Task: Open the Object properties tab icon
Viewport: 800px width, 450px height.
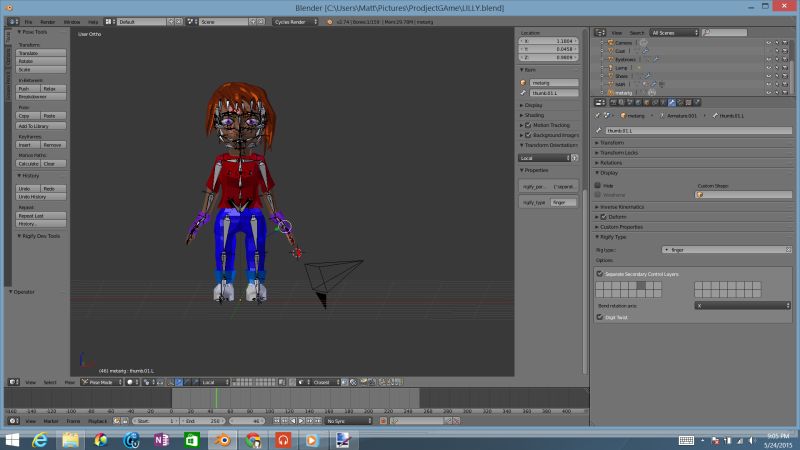Action: (x=646, y=103)
